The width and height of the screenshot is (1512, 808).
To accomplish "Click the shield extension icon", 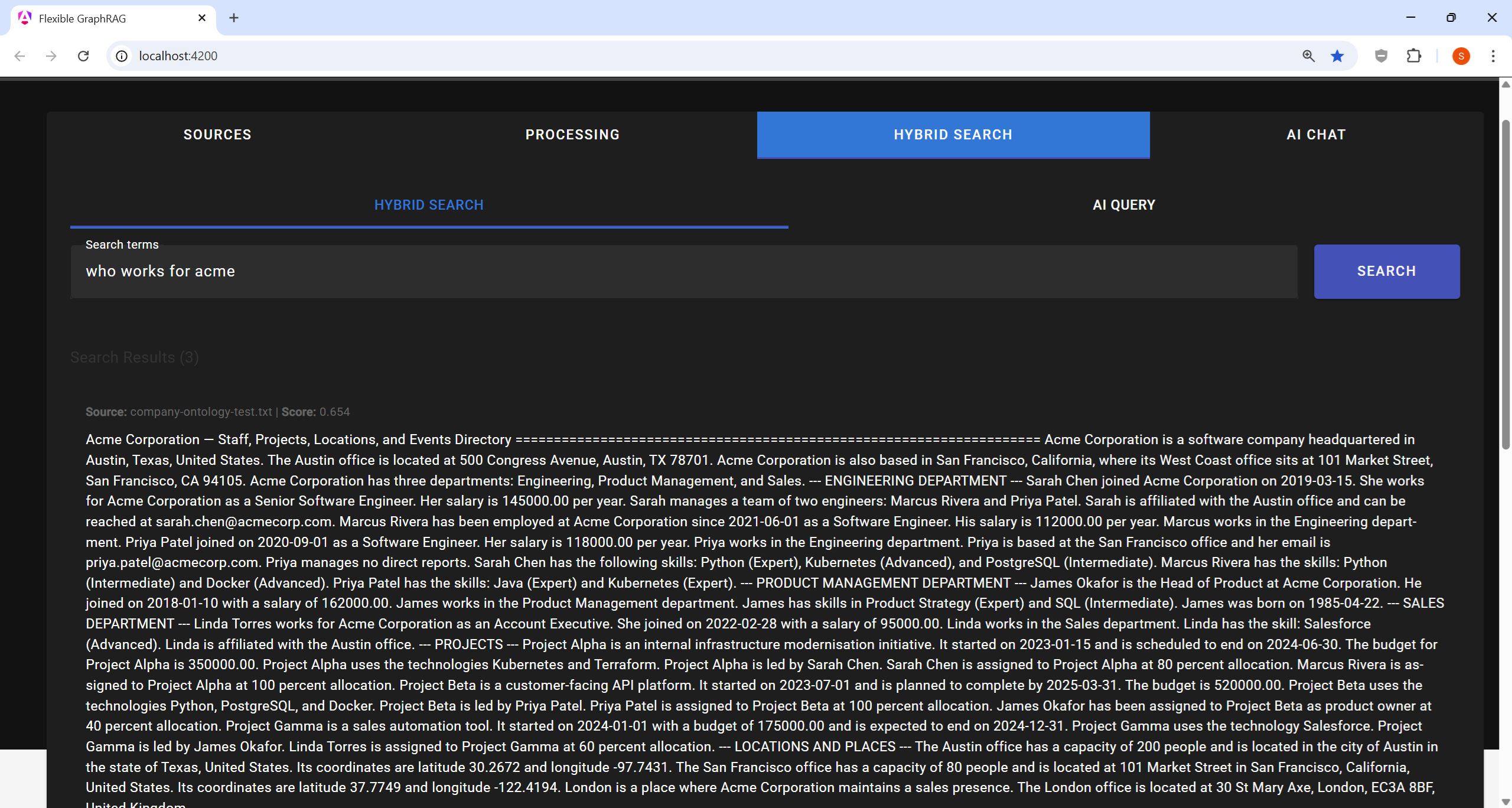I will pos(1381,56).
